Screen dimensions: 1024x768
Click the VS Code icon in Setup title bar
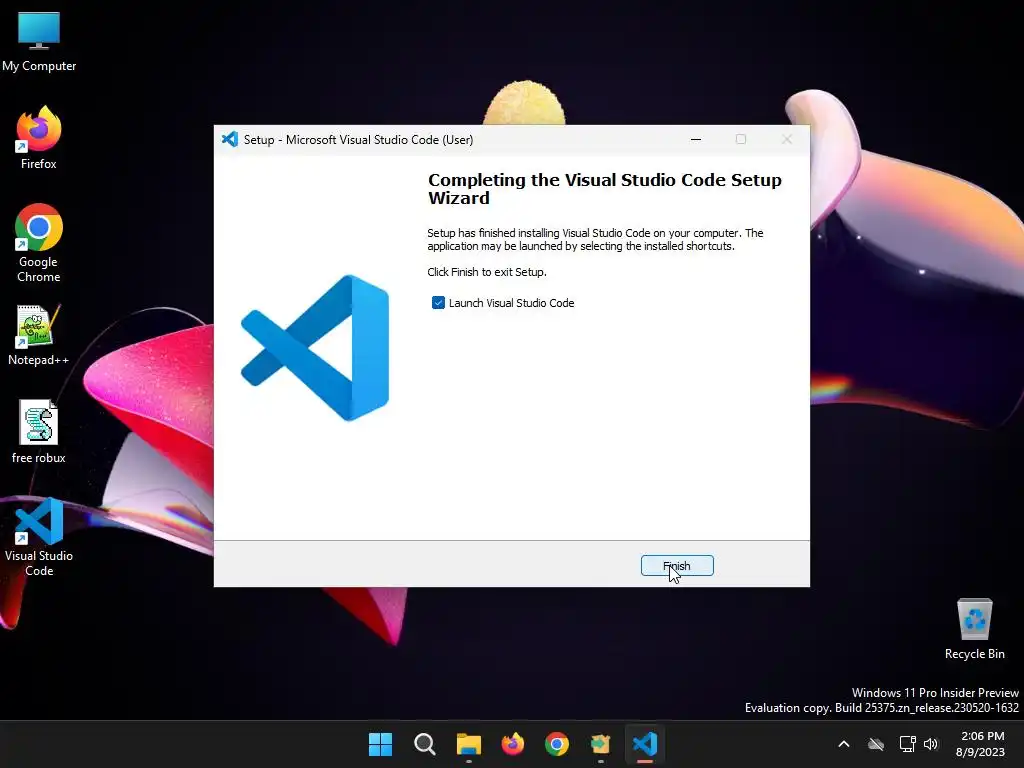coord(230,139)
